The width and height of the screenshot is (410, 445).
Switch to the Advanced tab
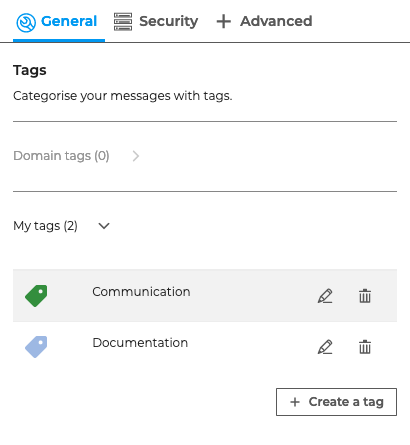pos(264,22)
